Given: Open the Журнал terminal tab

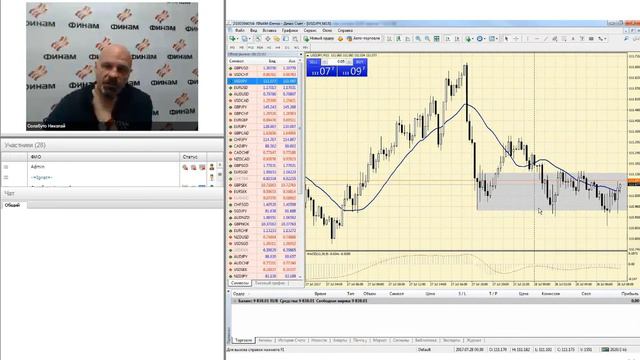Looking at the screenshot, I should [x=474, y=340].
